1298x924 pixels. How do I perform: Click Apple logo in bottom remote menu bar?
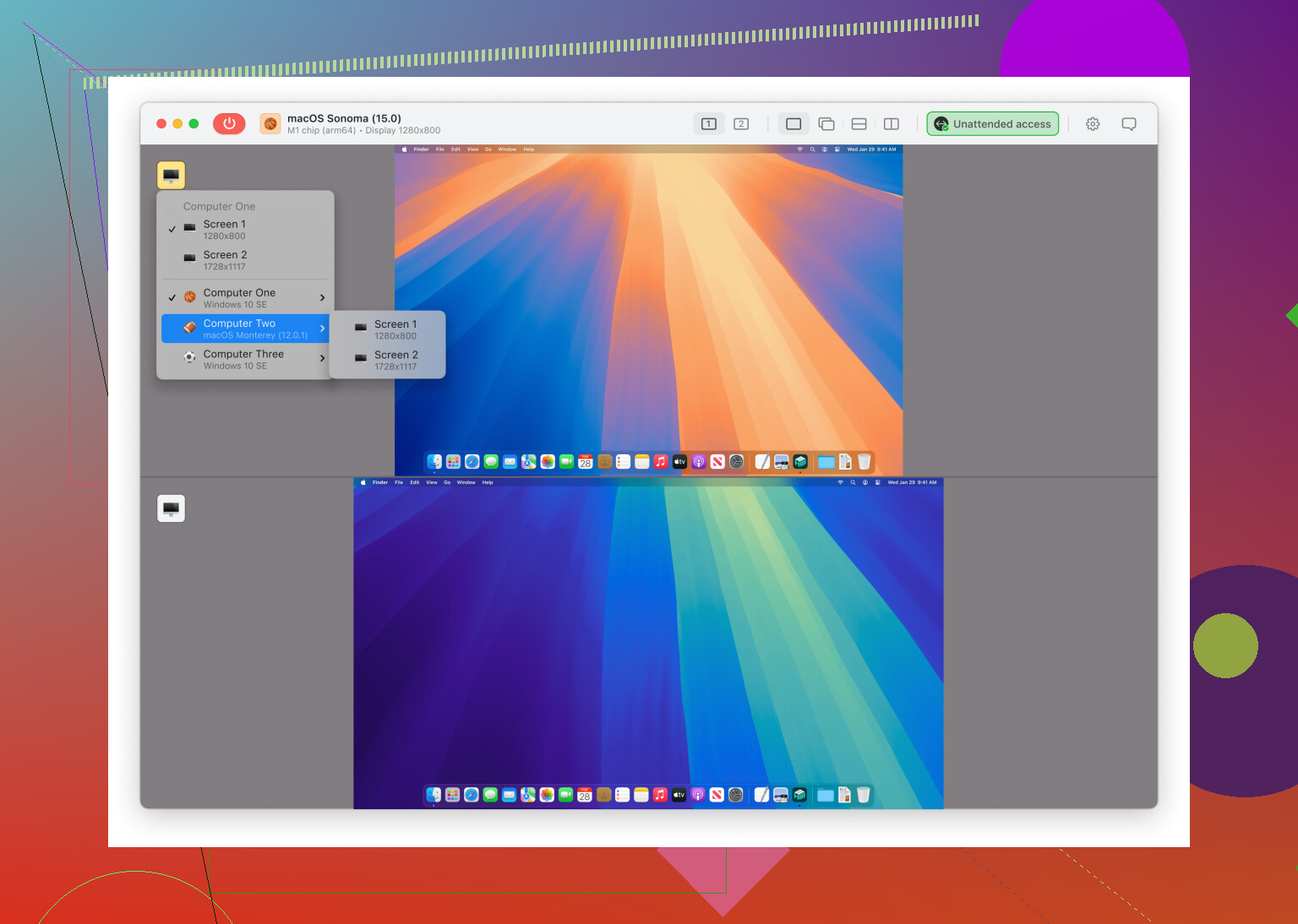(363, 482)
